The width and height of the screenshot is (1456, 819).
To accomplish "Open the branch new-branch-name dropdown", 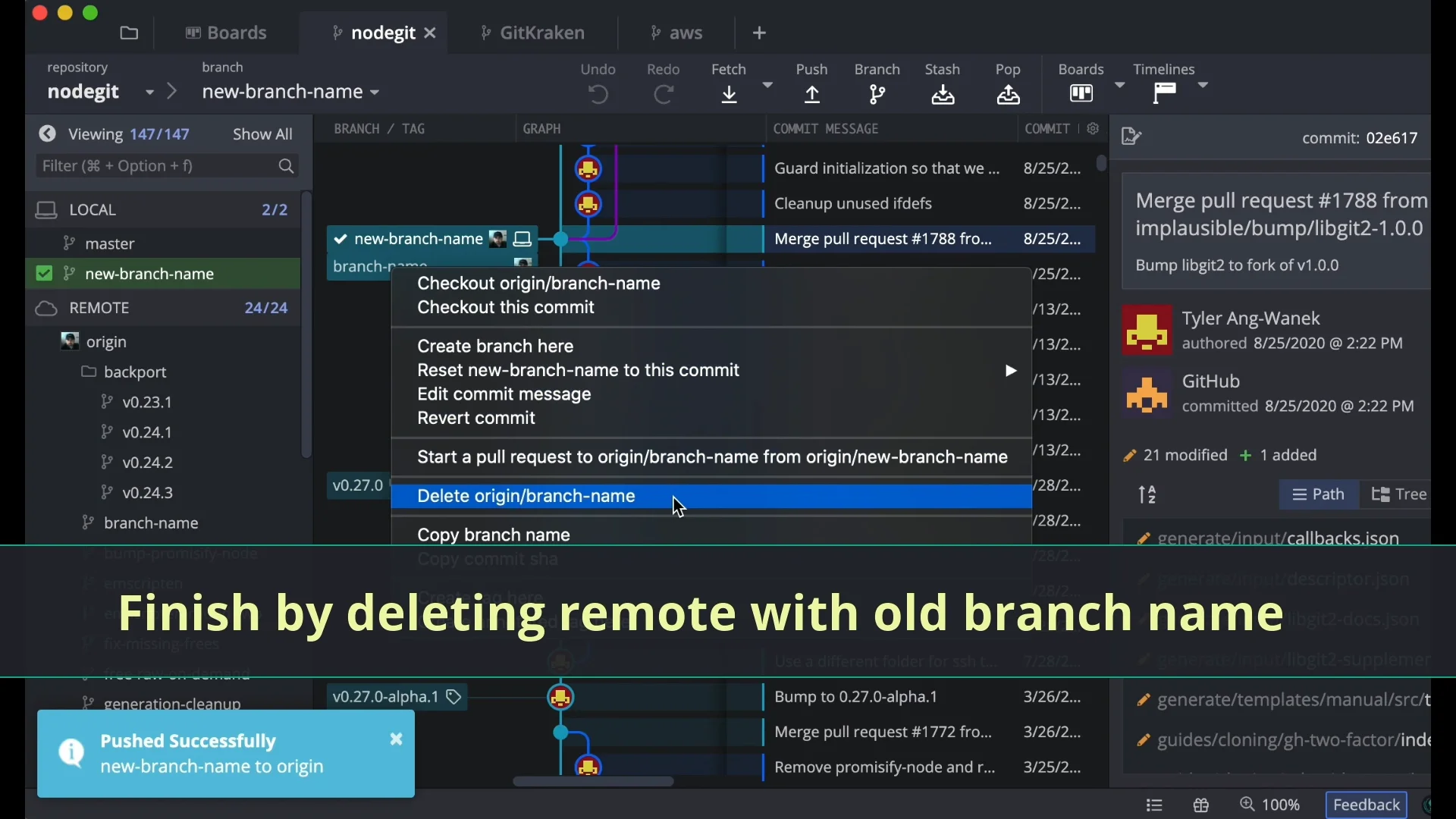I will [x=291, y=93].
